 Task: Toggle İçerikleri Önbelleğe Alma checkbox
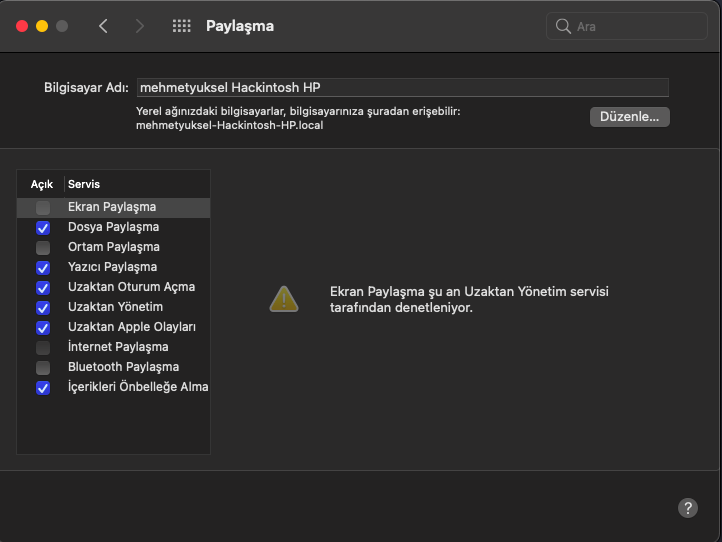pyautogui.click(x=43, y=388)
